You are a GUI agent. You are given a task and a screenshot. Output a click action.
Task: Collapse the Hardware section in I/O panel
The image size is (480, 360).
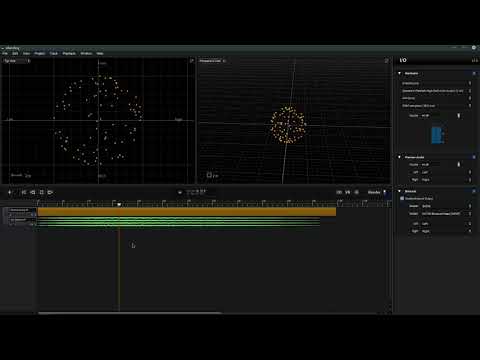click(x=400, y=73)
